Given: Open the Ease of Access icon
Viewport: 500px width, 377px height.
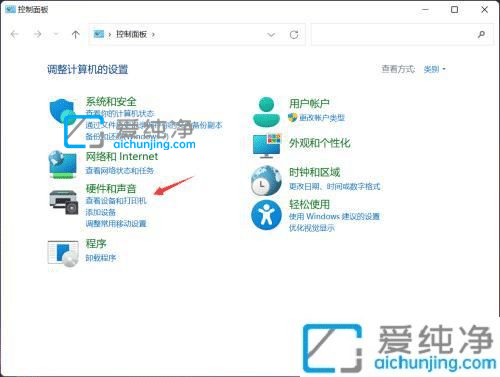Looking at the screenshot, I should coord(266,215).
